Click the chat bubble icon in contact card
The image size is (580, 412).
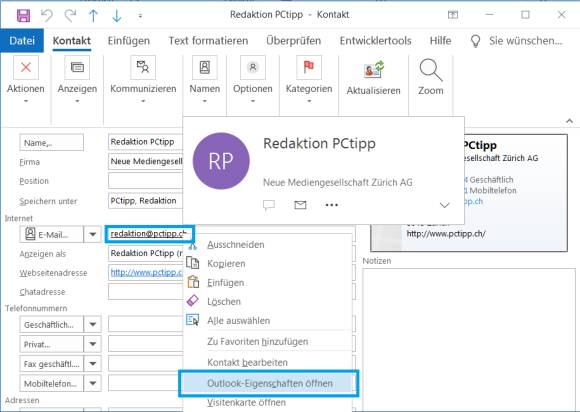point(269,205)
